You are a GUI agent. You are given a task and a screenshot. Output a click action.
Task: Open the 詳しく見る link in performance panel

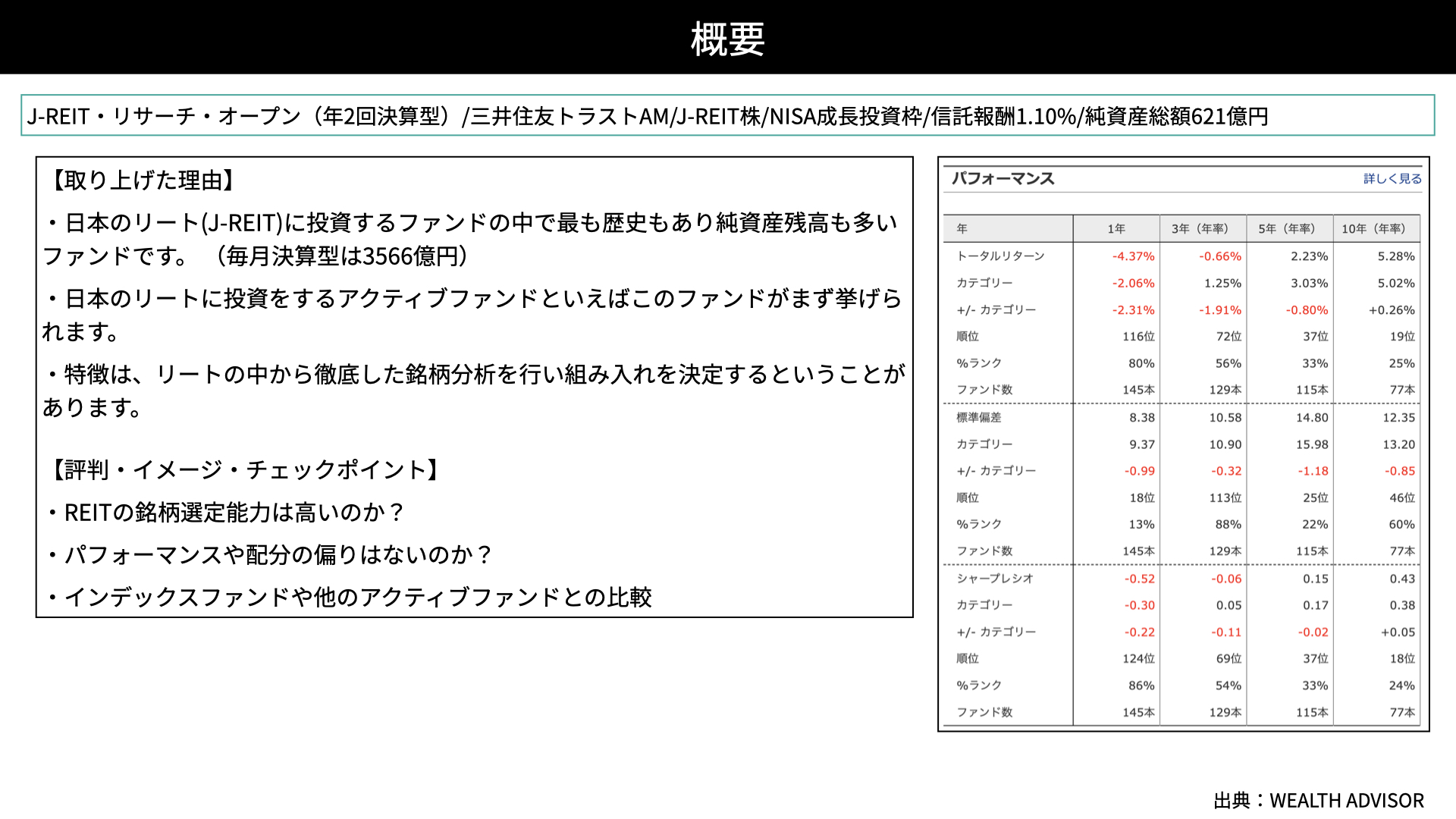pos(1392,178)
